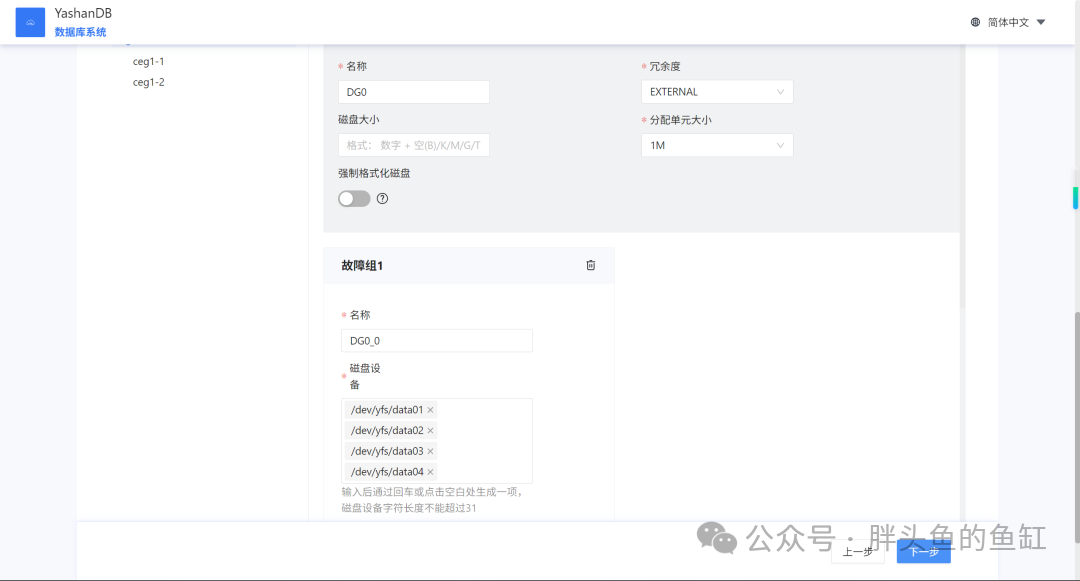Image resolution: width=1080 pixels, height=581 pixels.
Task: Click the 磁盘大小 input field
Action: coord(414,145)
